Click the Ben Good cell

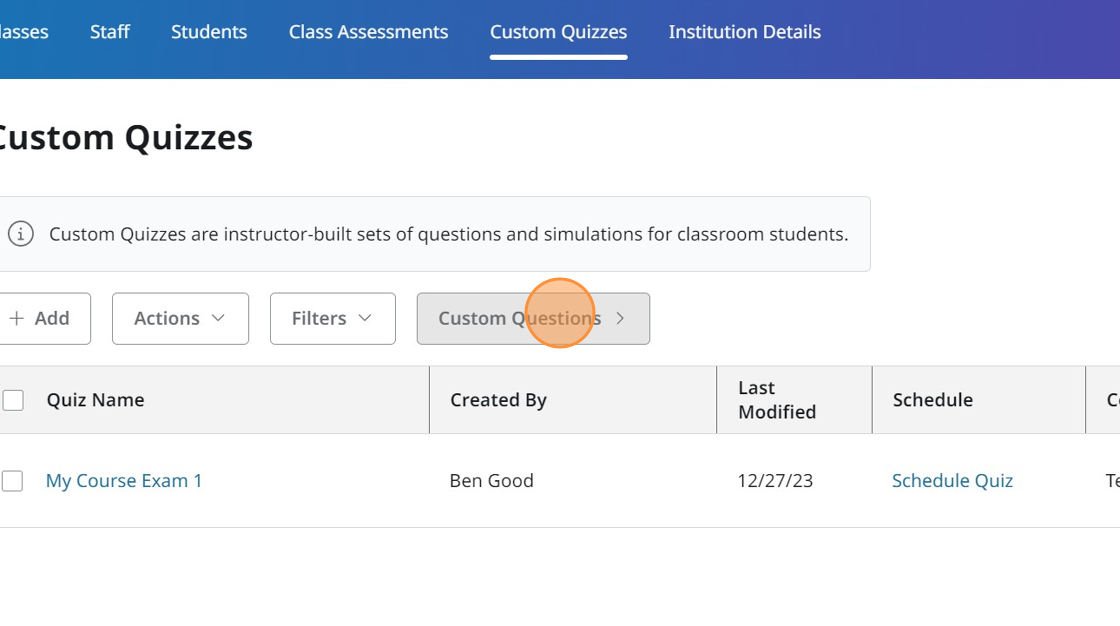pos(491,481)
